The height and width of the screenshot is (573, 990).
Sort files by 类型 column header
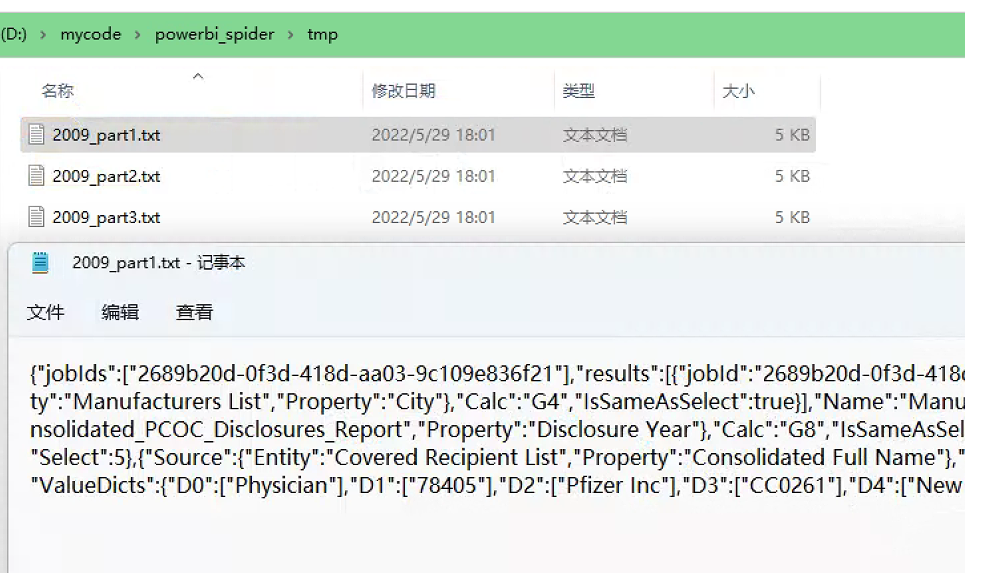(x=578, y=91)
